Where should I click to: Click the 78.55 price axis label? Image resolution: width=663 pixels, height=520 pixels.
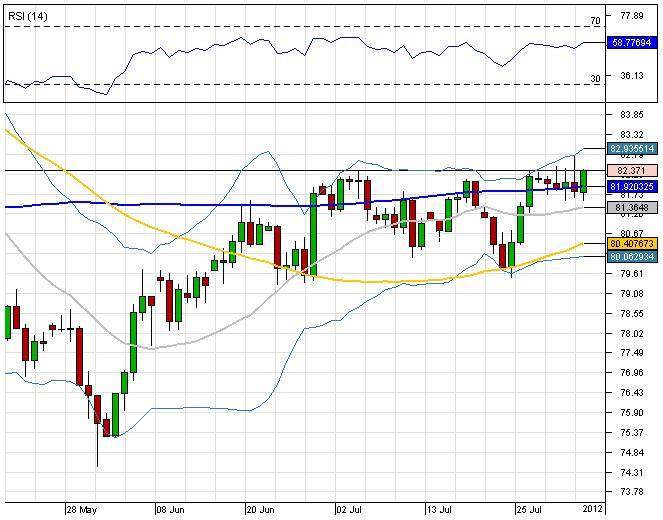[631, 314]
